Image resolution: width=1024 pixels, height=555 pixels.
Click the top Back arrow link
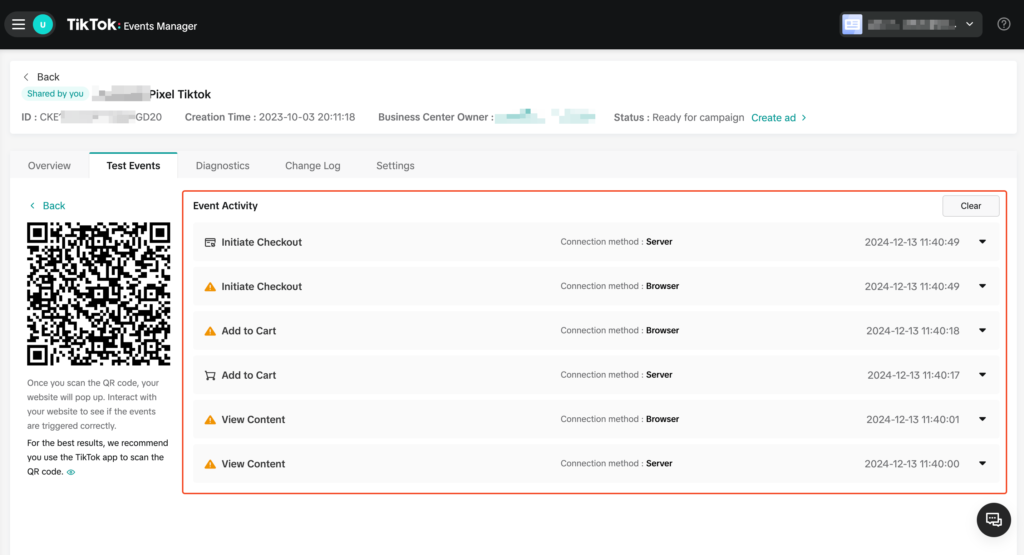point(41,76)
